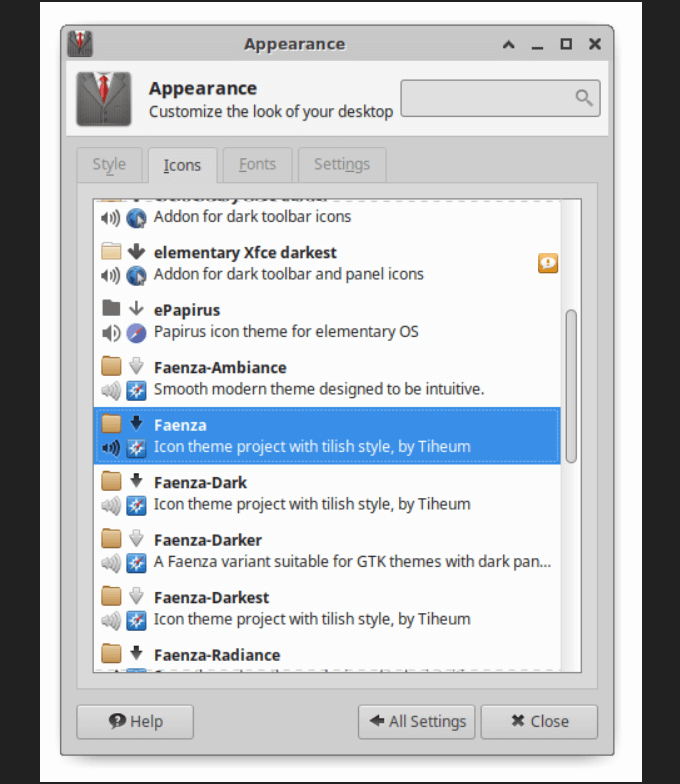Open the Settings tab
This screenshot has height=784, width=680.
(x=342, y=164)
